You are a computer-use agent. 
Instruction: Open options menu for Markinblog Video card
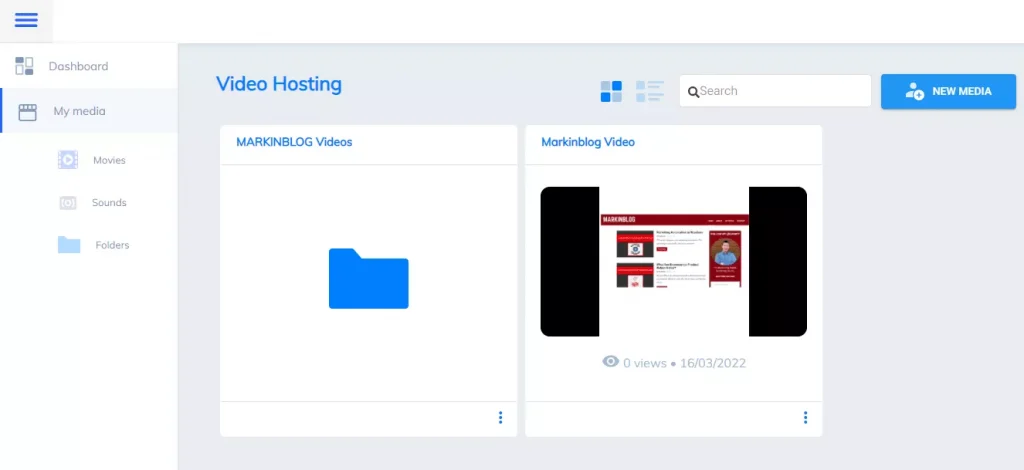[x=805, y=418]
